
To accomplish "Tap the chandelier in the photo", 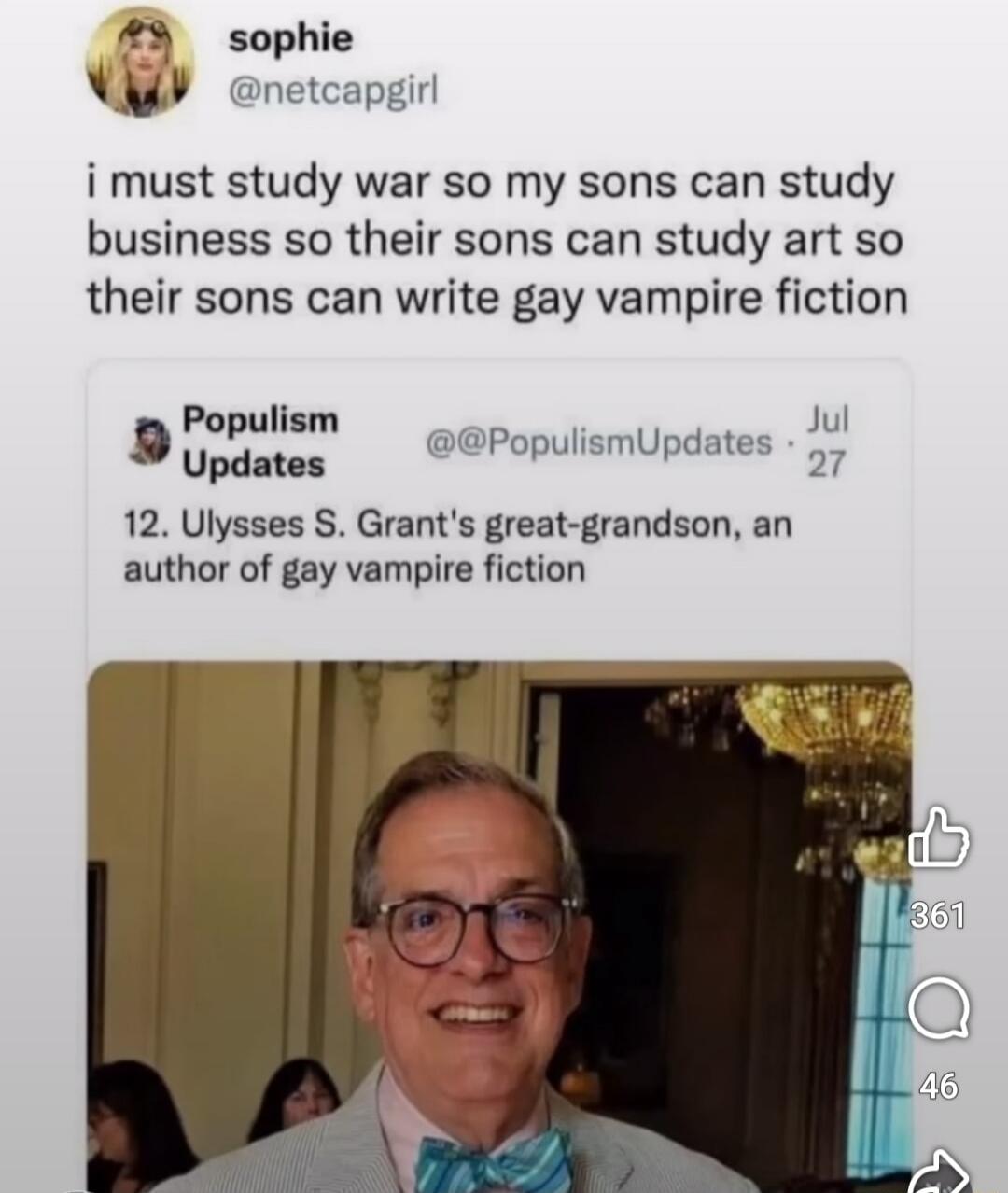I will point(821,747).
